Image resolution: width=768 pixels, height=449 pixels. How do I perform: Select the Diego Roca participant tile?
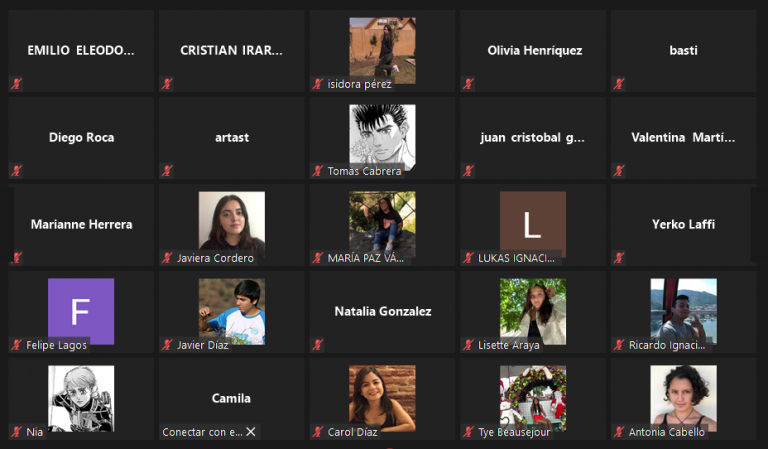[81, 138]
